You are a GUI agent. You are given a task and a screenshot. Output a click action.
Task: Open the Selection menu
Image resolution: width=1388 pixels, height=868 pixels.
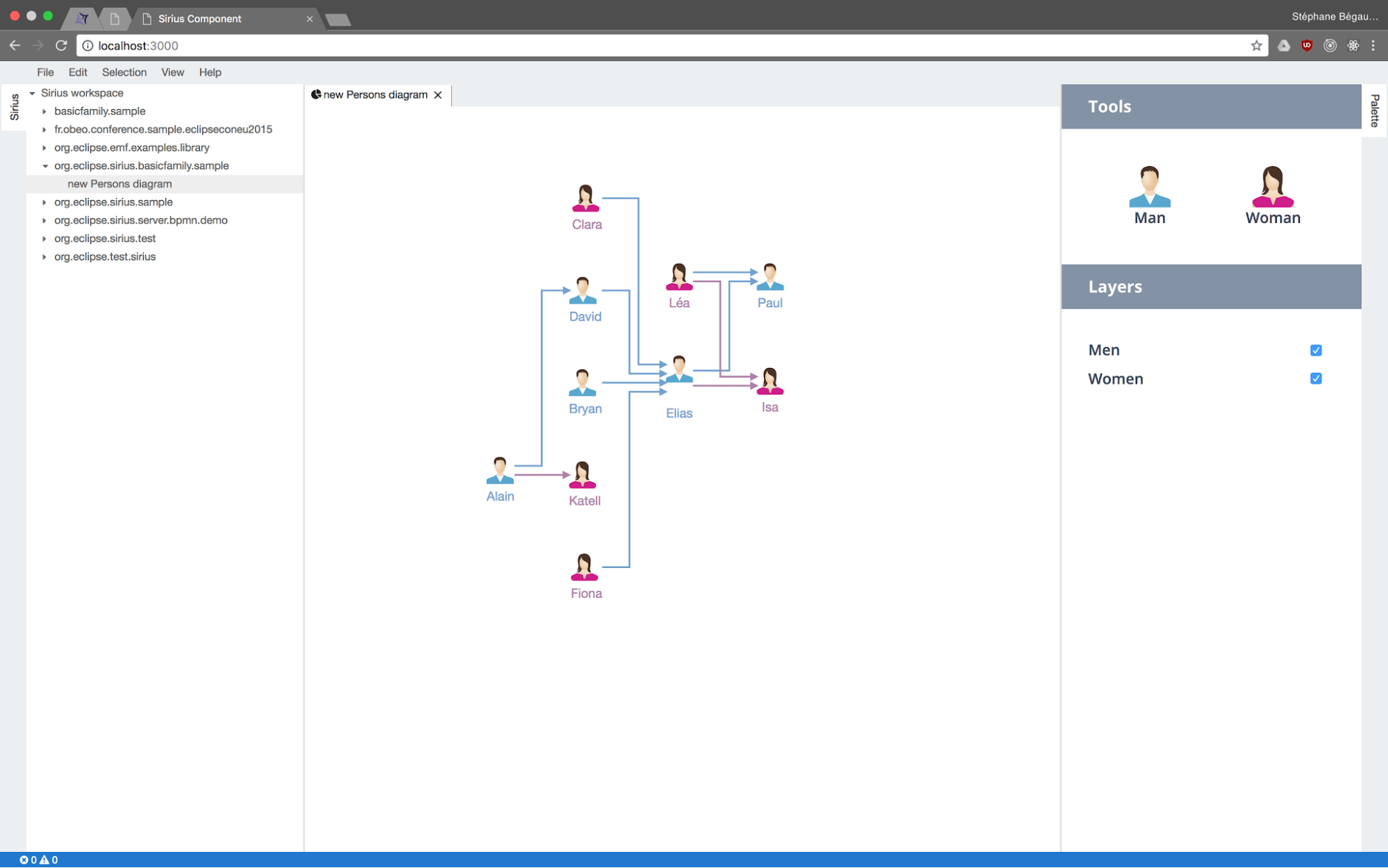[124, 72]
